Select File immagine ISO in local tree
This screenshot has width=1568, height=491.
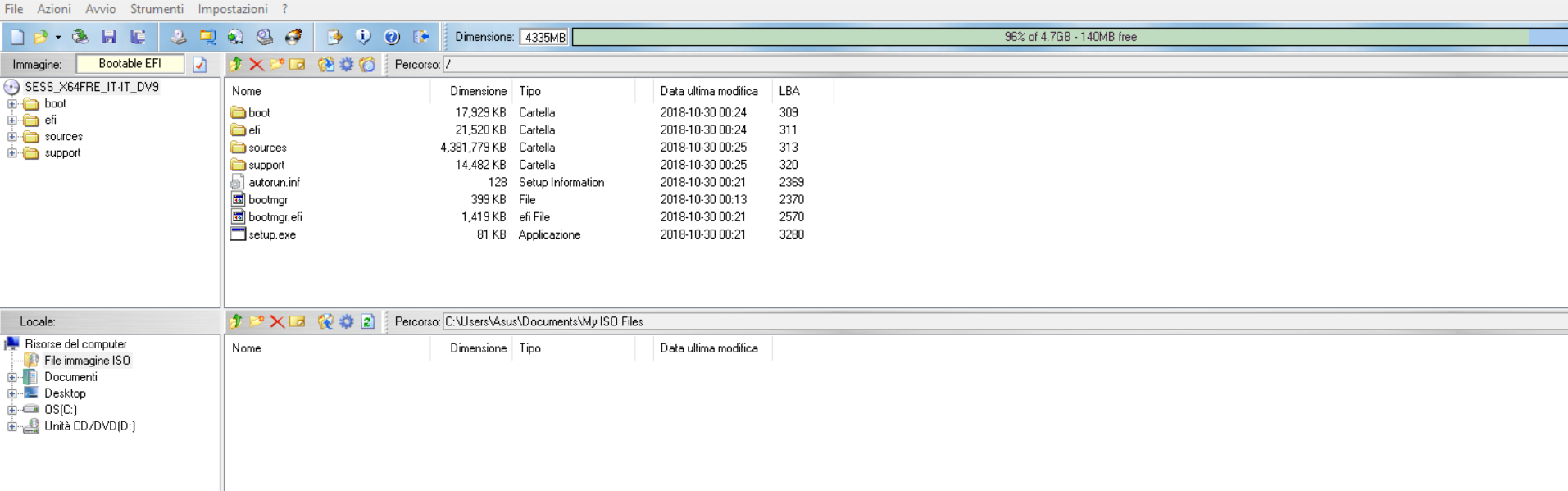pyautogui.click(x=87, y=361)
